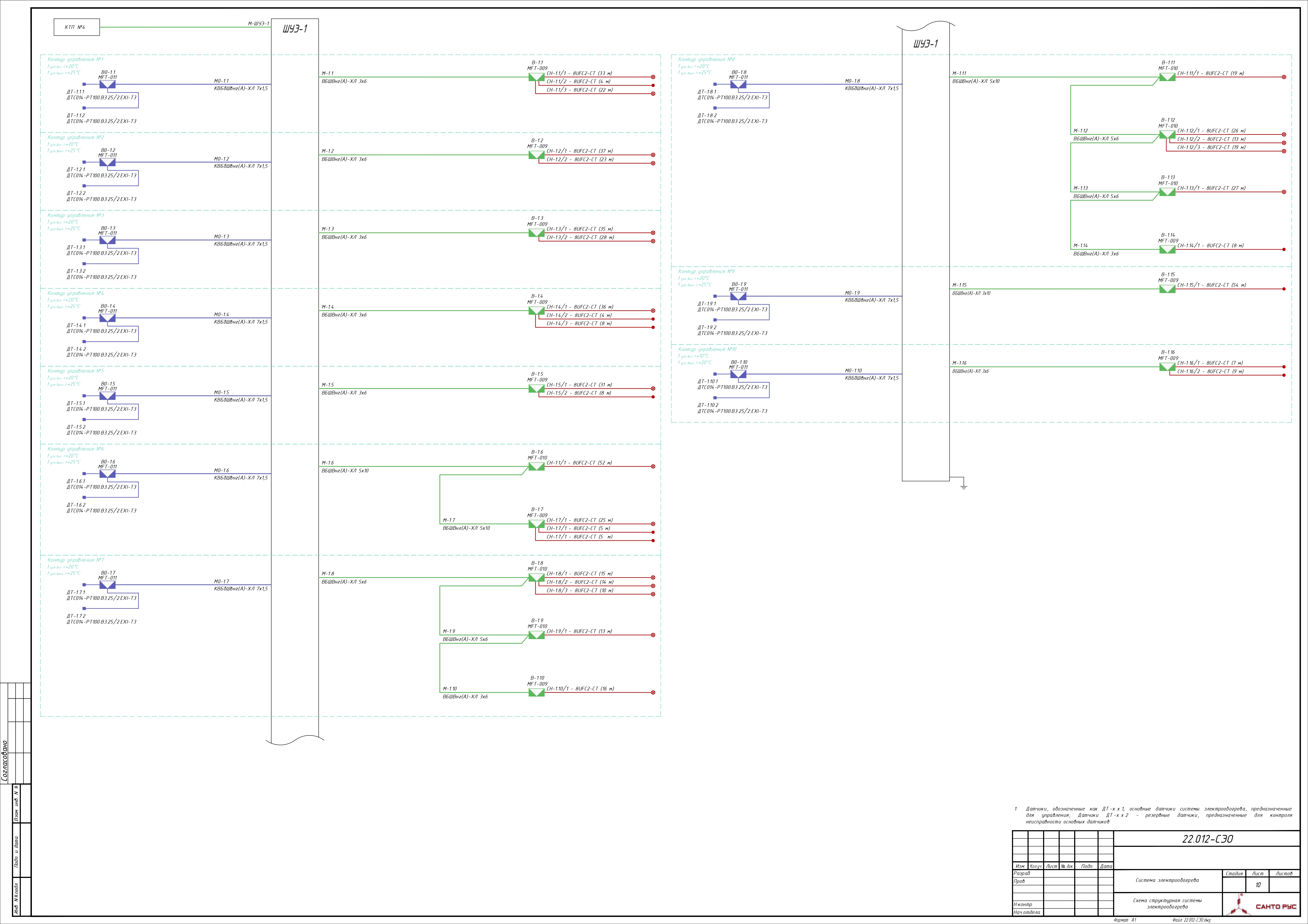Click the B-17 junction box symbol

(x=536, y=524)
